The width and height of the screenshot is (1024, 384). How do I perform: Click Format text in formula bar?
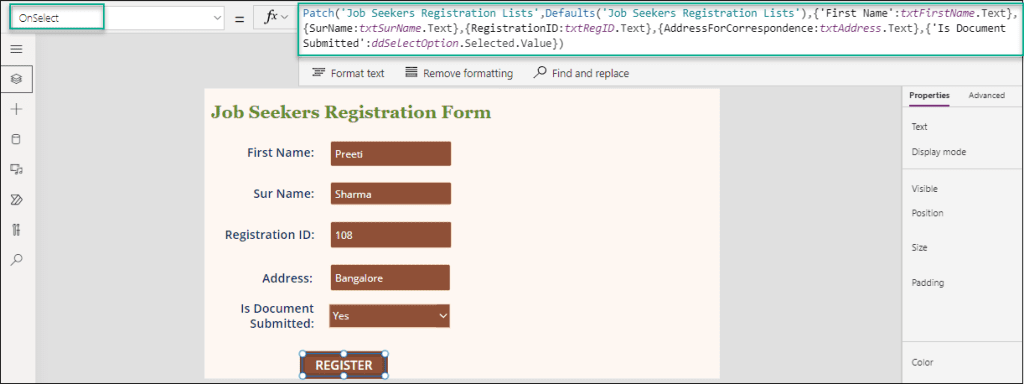(x=348, y=73)
